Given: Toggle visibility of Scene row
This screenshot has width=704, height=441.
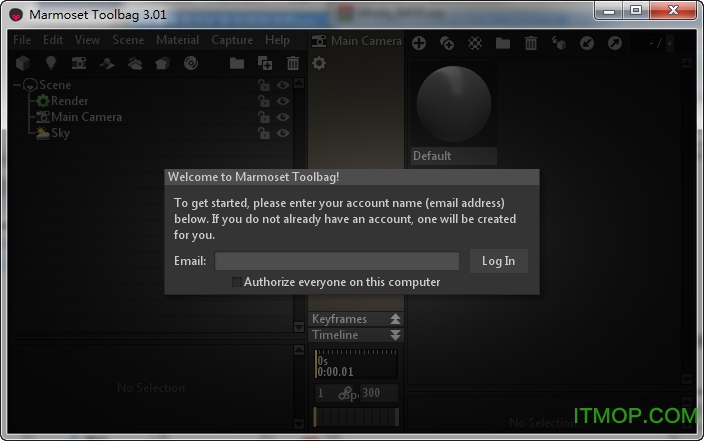Looking at the screenshot, I should tap(282, 85).
